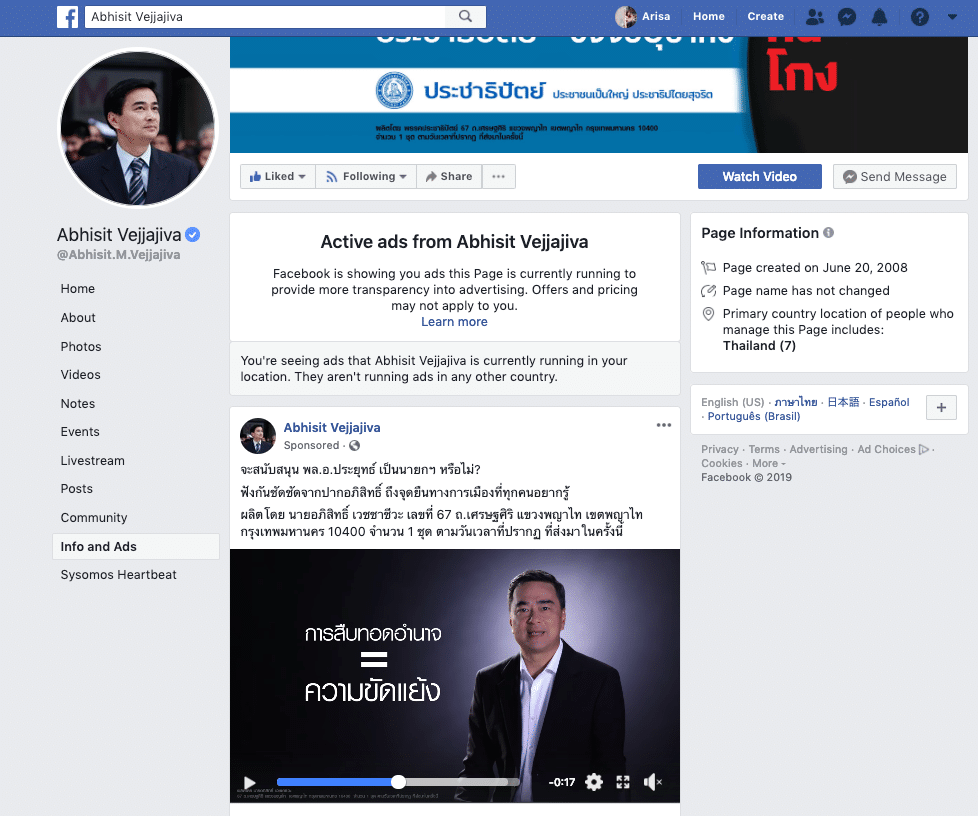Open video settings gear icon
The height and width of the screenshot is (816, 978).
point(594,782)
